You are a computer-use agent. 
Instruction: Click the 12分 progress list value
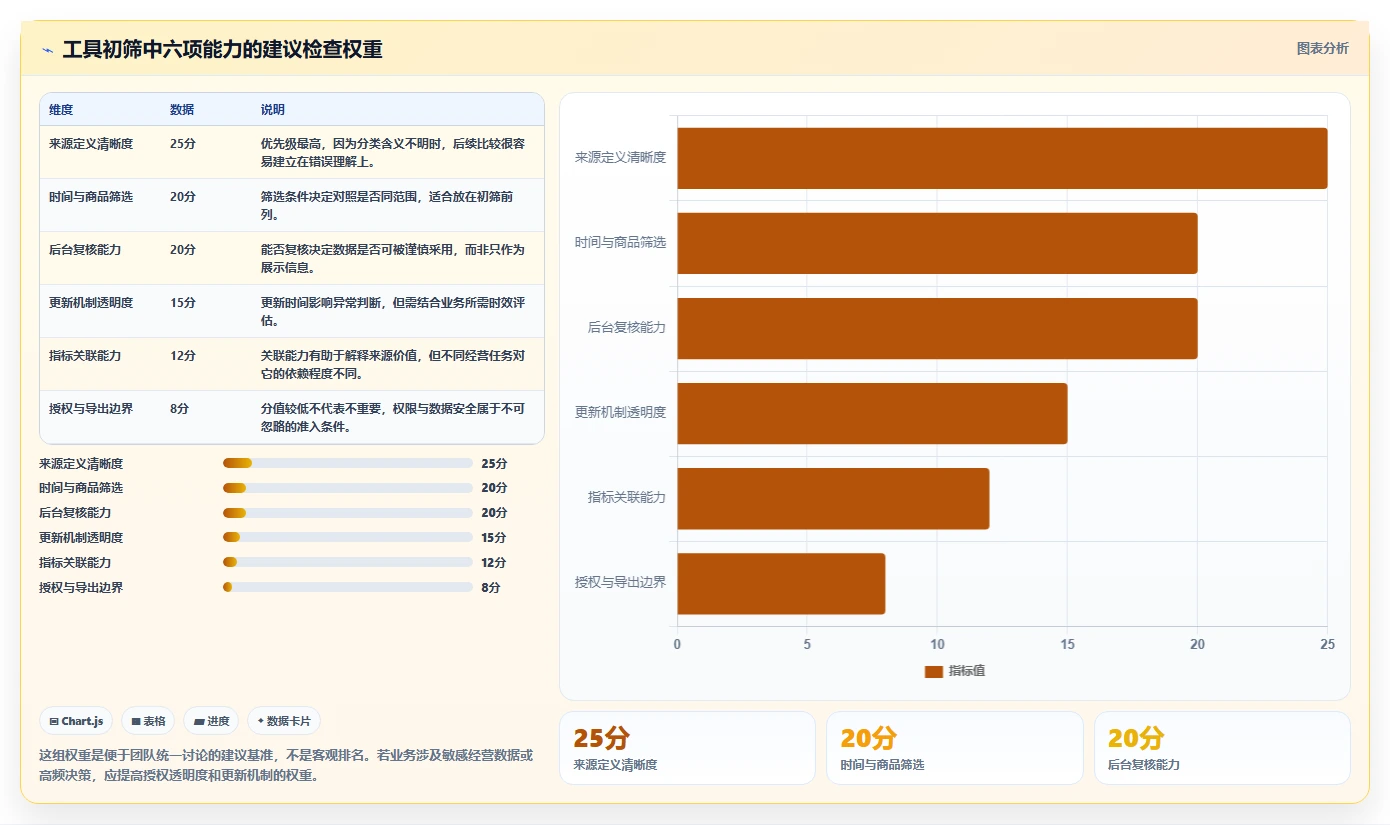[494, 563]
